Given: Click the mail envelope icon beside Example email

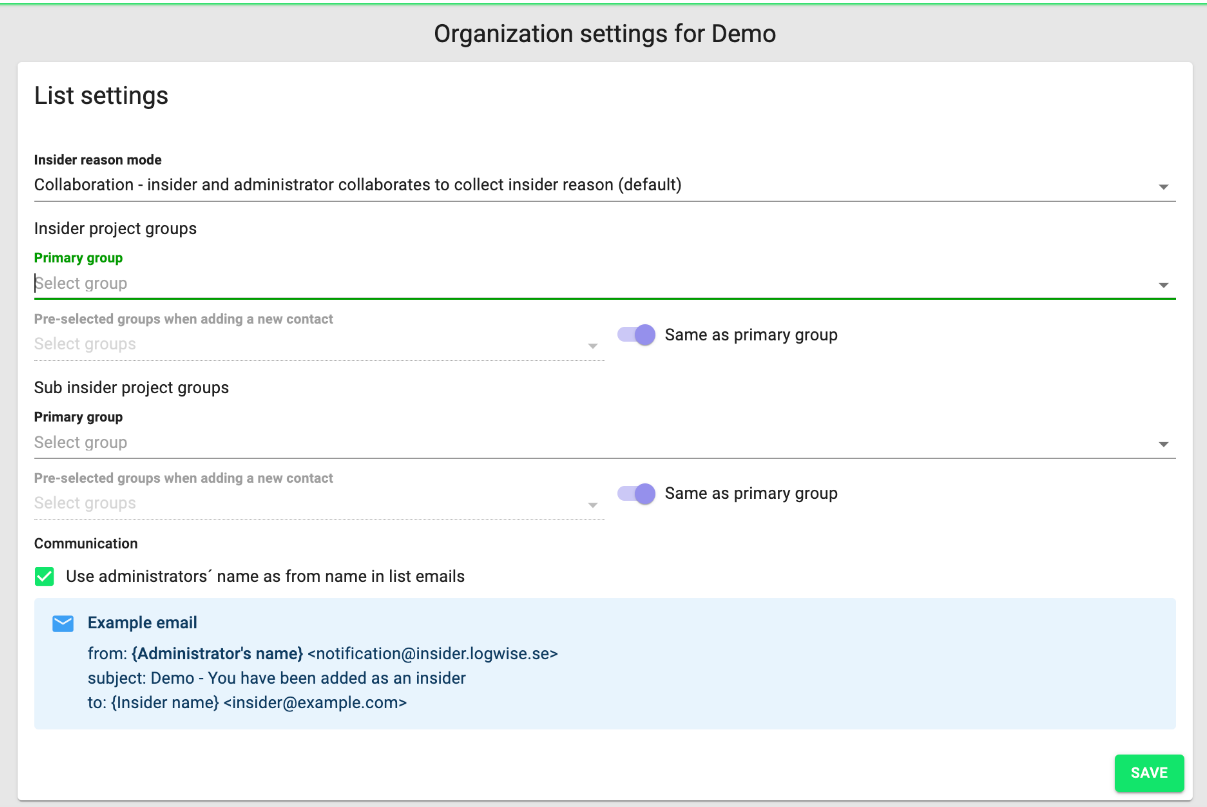Looking at the screenshot, I should [63, 623].
